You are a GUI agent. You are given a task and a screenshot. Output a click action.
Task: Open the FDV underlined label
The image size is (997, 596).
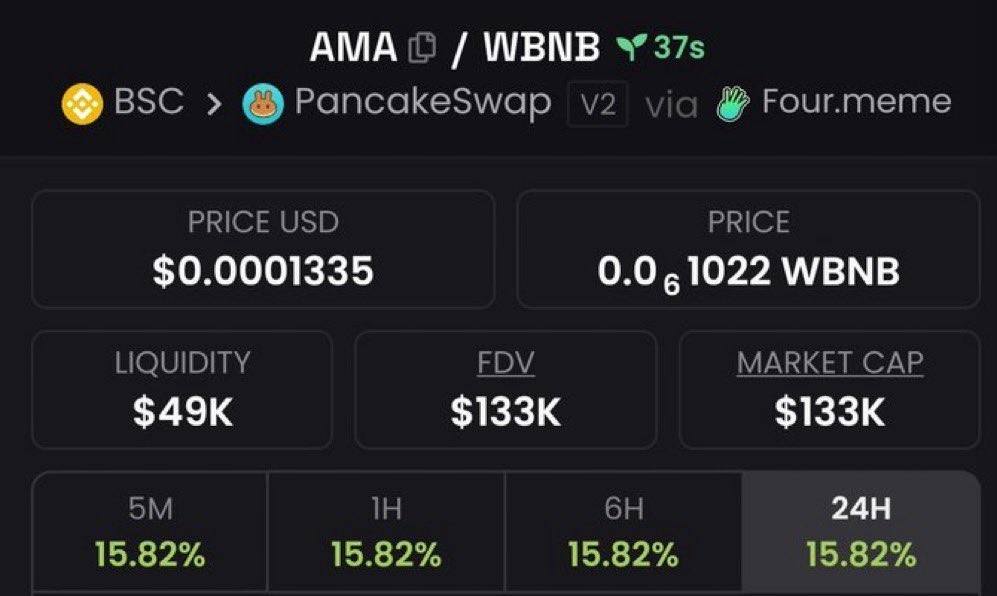506,363
